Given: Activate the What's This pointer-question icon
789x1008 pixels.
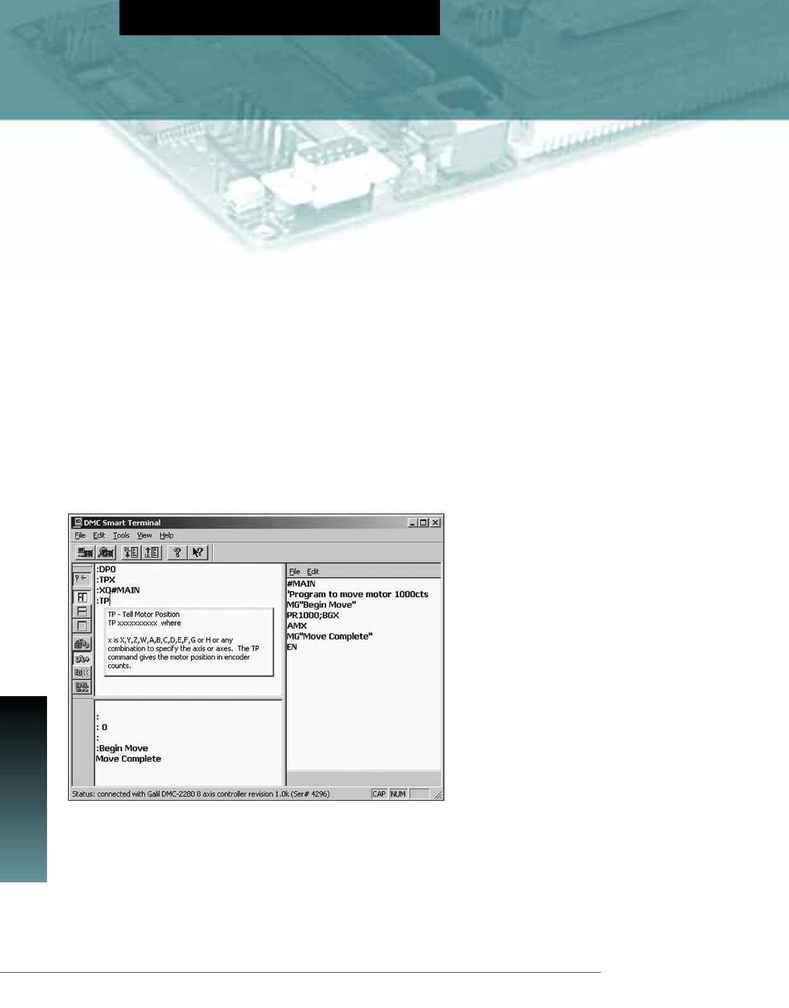Looking at the screenshot, I should pyautogui.click(x=198, y=552).
